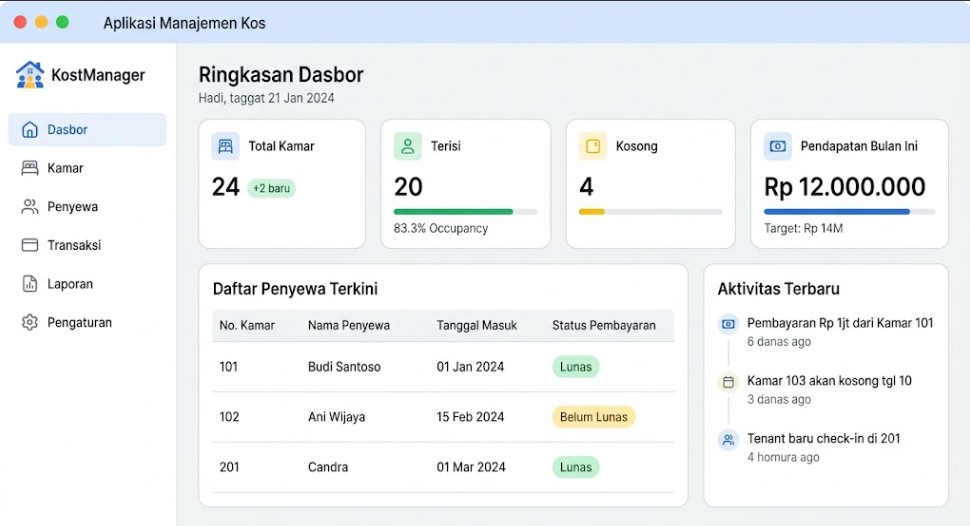The width and height of the screenshot is (970, 526).
Task: Click the Transaksi card icon in sidebar
Action: 30,245
